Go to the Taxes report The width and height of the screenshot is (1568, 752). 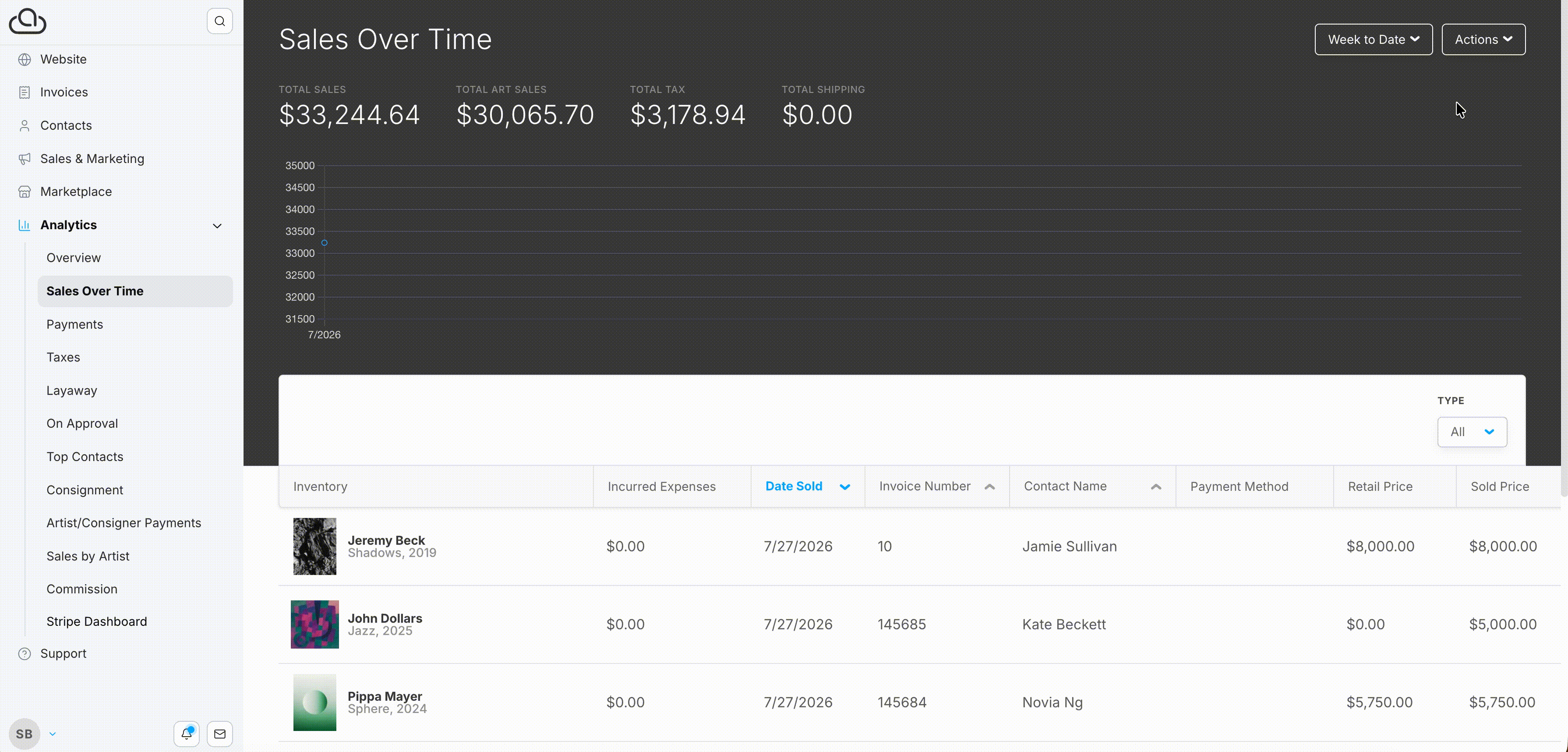coord(64,357)
